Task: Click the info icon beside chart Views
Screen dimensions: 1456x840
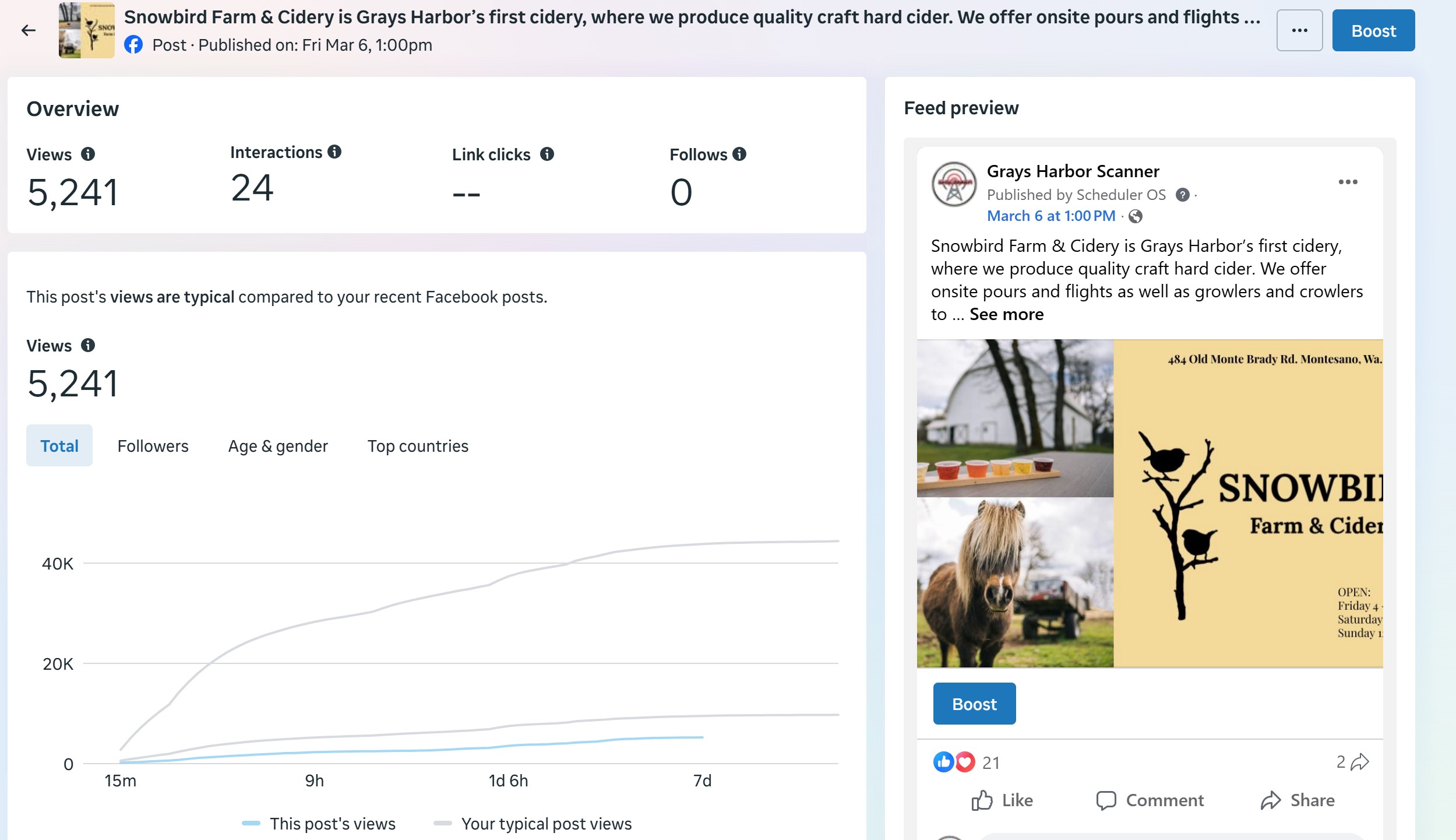Action: 88,345
